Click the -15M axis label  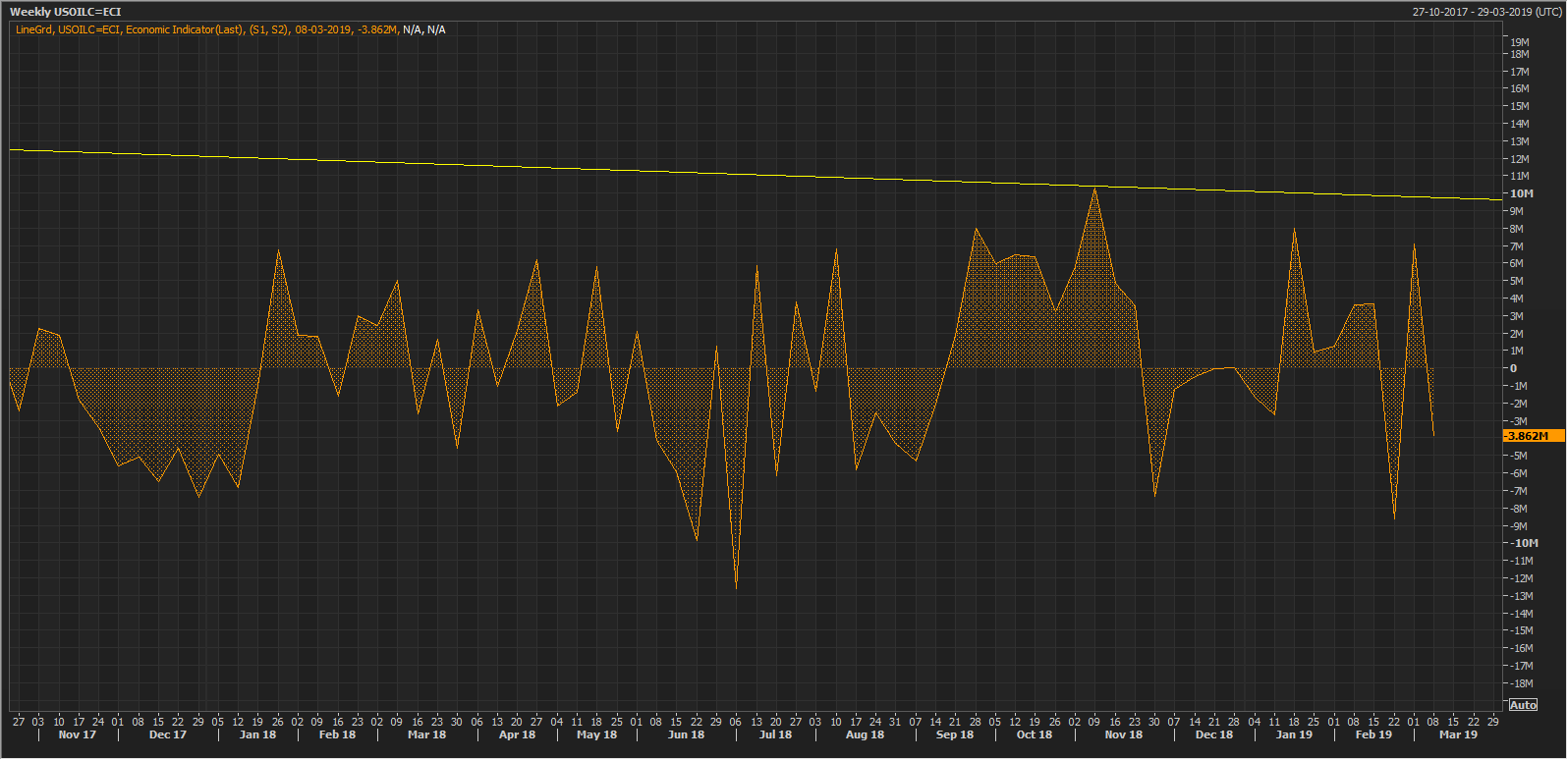[1522, 630]
